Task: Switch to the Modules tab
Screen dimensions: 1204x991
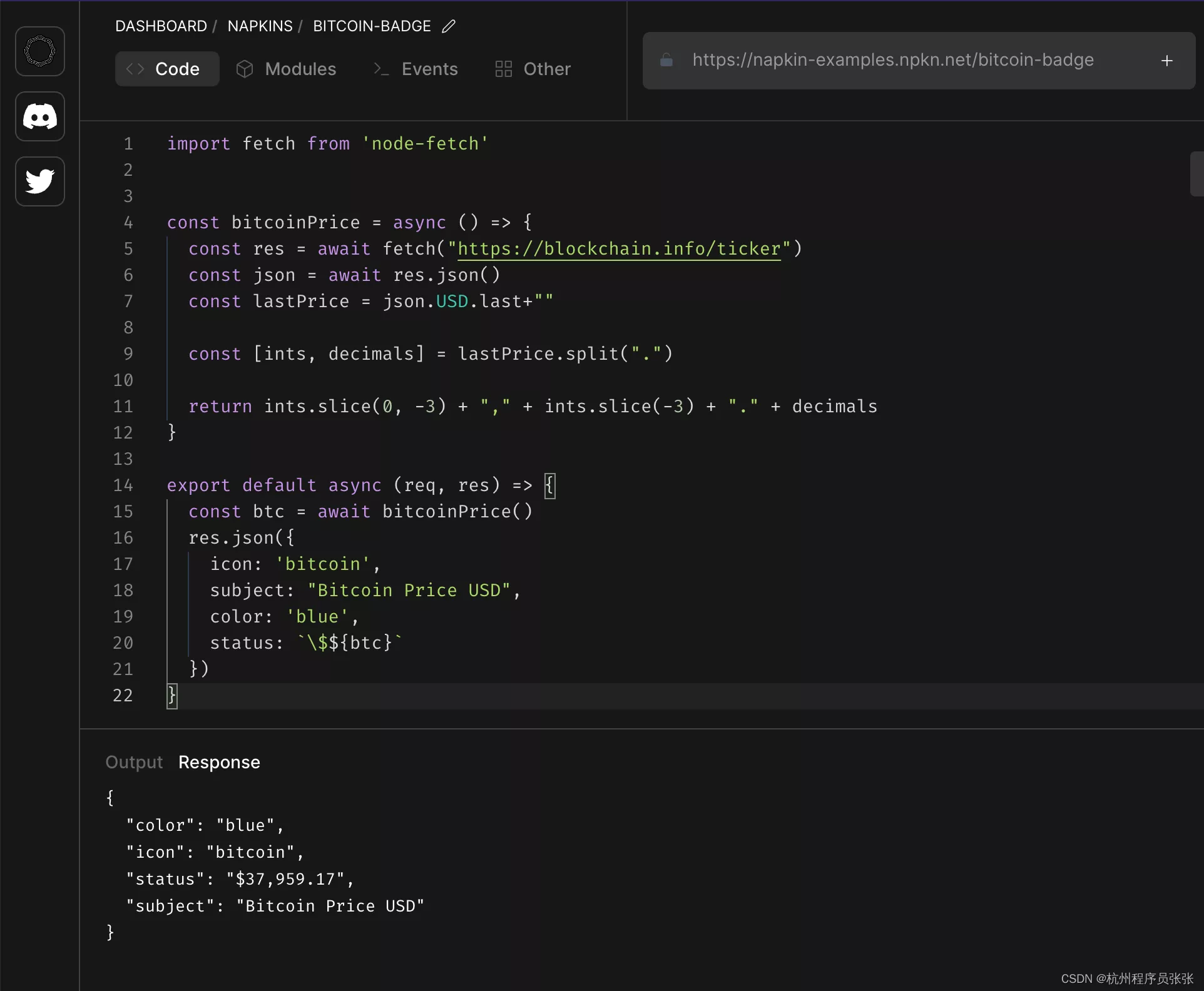Action: point(300,69)
